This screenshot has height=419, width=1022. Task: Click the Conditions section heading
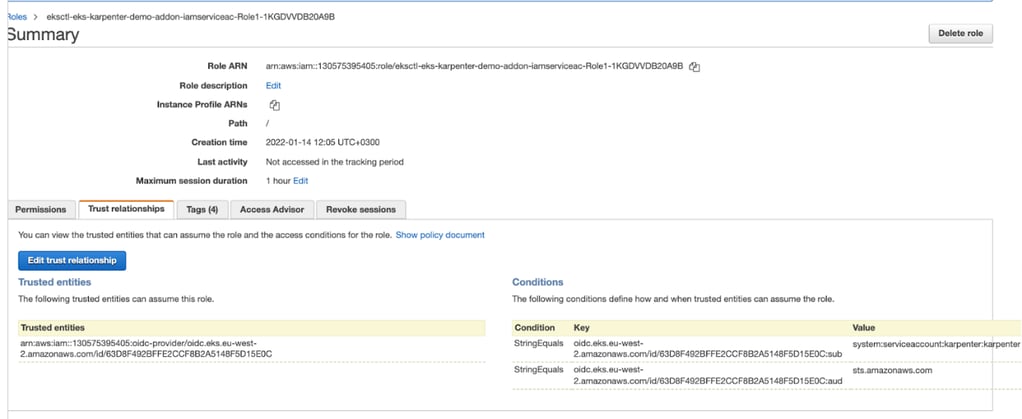[x=538, y=282]
